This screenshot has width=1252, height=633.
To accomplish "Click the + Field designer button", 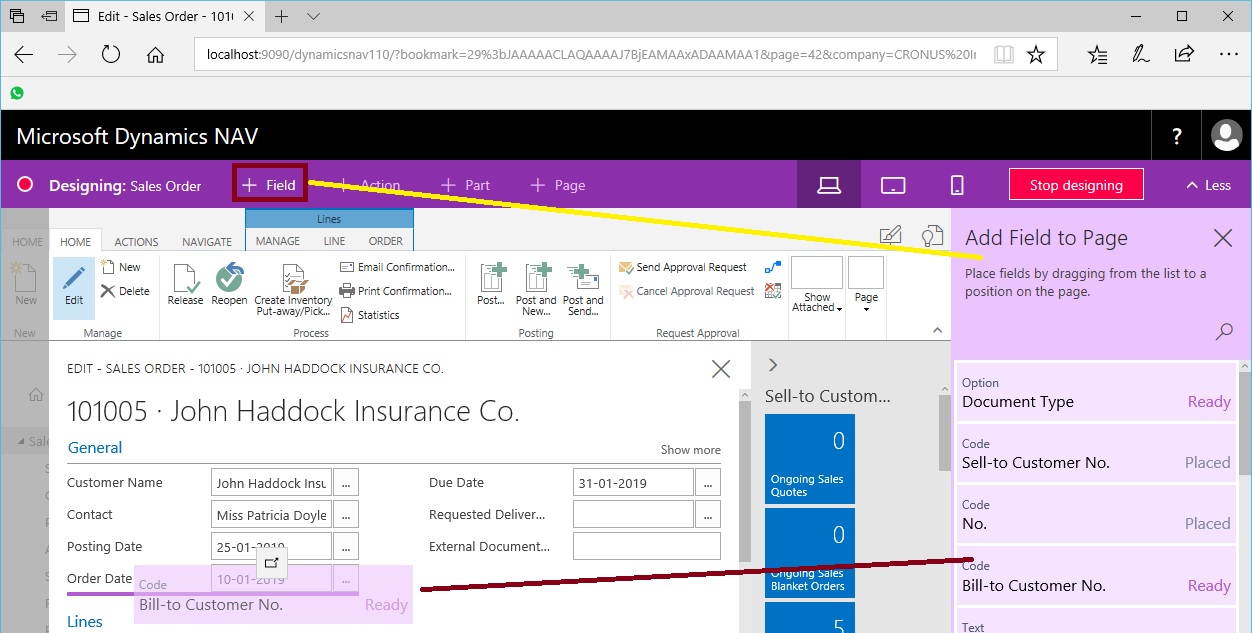I will click(x=269, y=185).
